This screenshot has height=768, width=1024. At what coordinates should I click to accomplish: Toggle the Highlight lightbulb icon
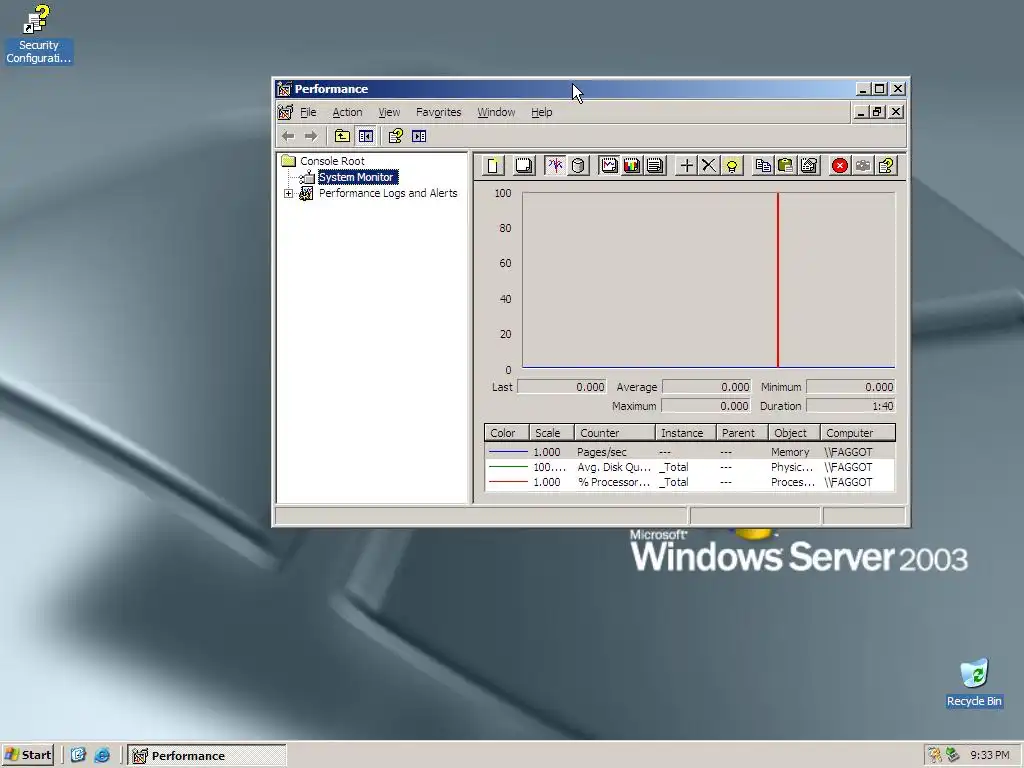731,166
